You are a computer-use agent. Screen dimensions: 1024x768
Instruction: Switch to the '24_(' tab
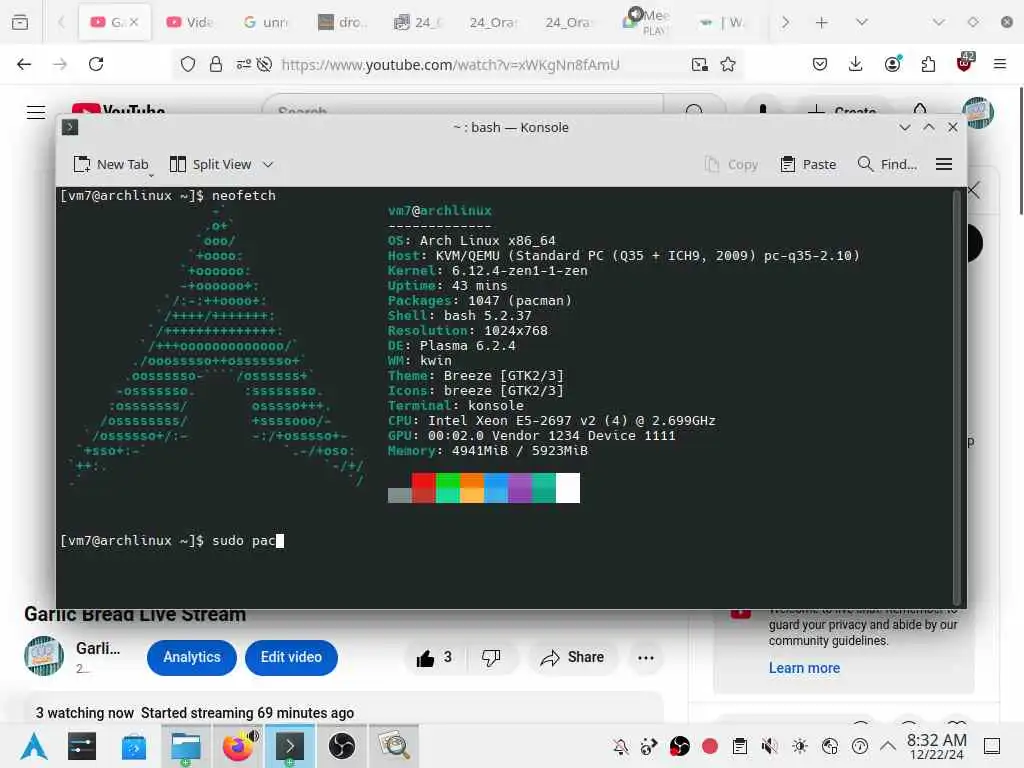(x=419, y=22)
